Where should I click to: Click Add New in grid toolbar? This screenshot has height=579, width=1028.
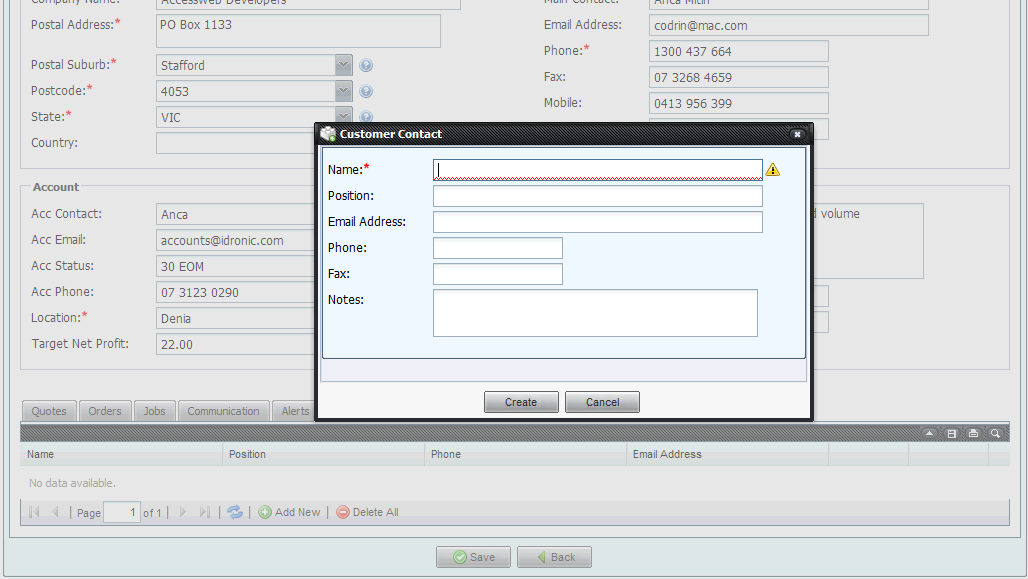[290, 512]
